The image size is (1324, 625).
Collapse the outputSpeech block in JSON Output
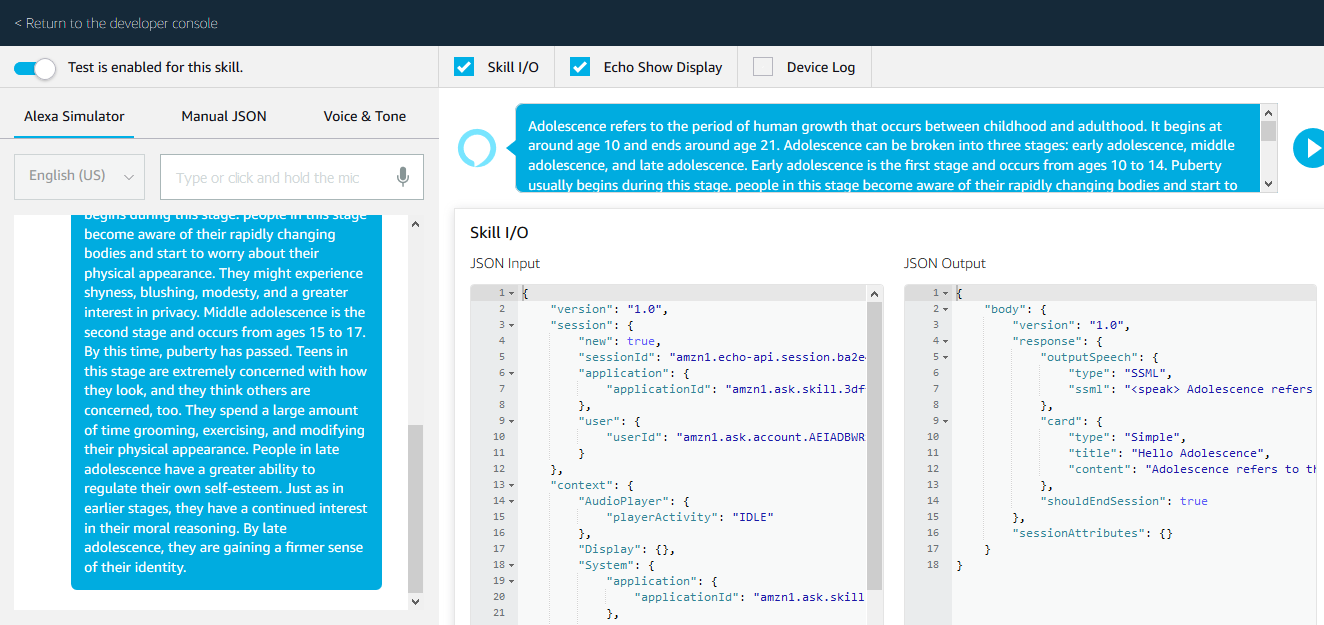click(945, 357)
